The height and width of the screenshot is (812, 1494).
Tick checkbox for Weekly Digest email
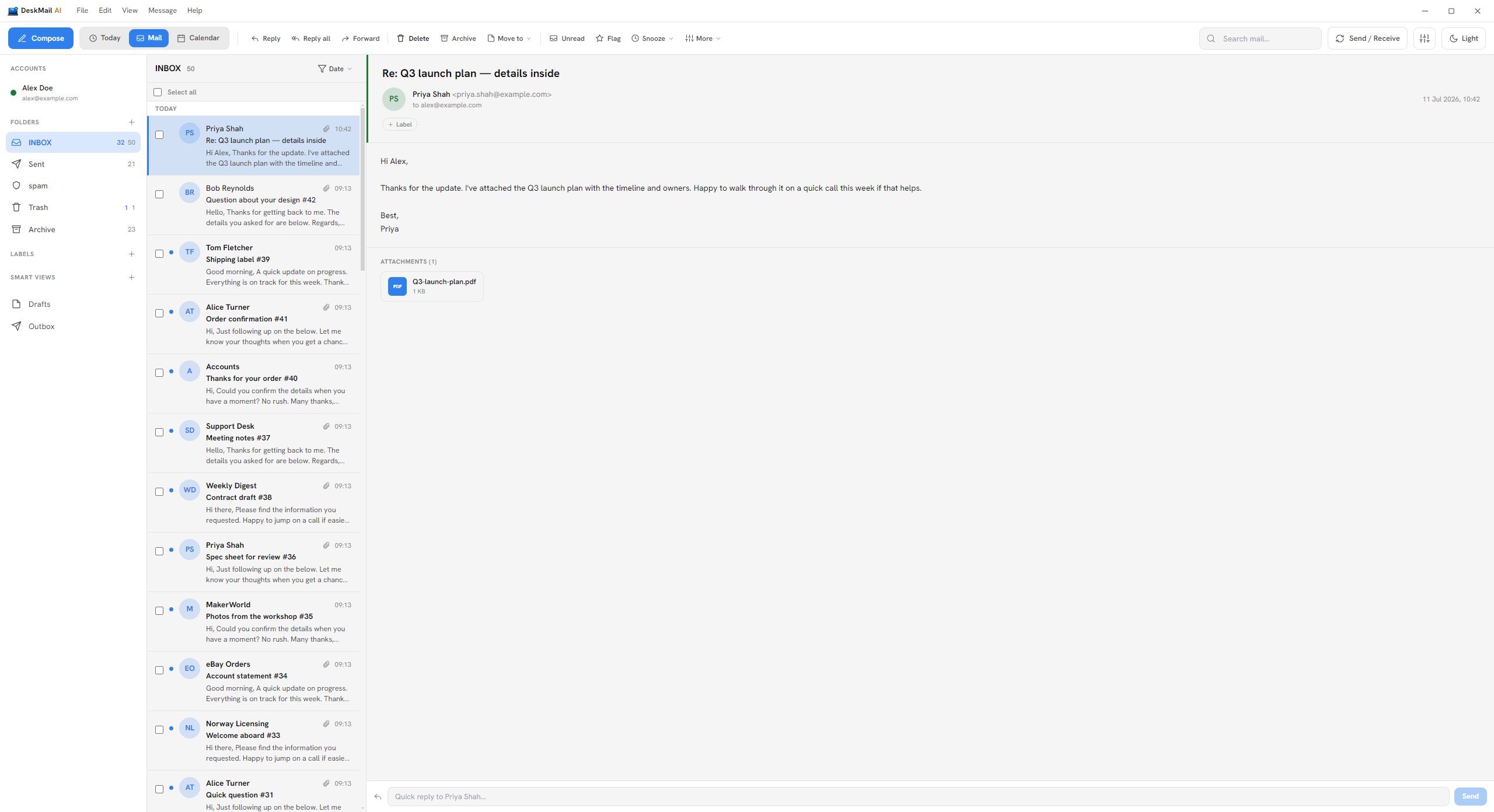[159, 492]
